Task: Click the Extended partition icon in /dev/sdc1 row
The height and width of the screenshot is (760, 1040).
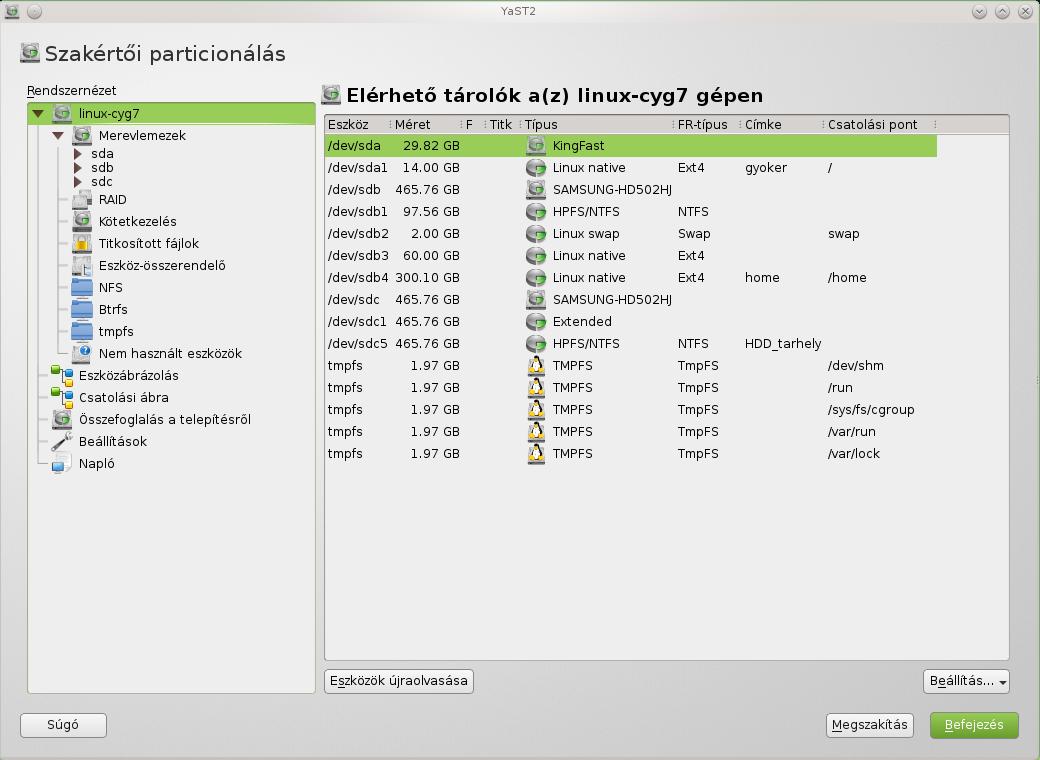Action: coord(536,322)
